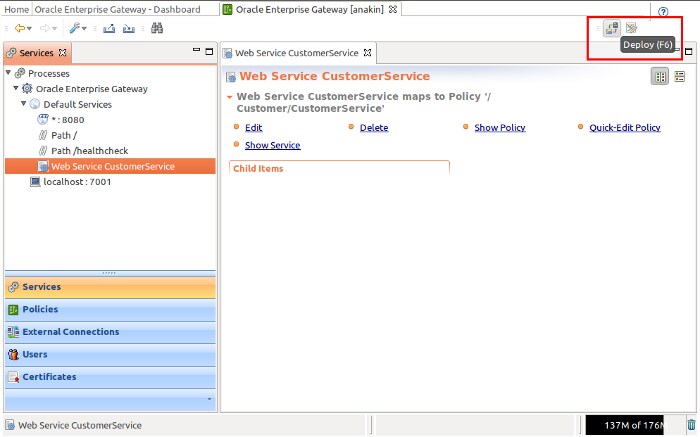Click the status bar Web Service CustomerService label

click(79, 425)
